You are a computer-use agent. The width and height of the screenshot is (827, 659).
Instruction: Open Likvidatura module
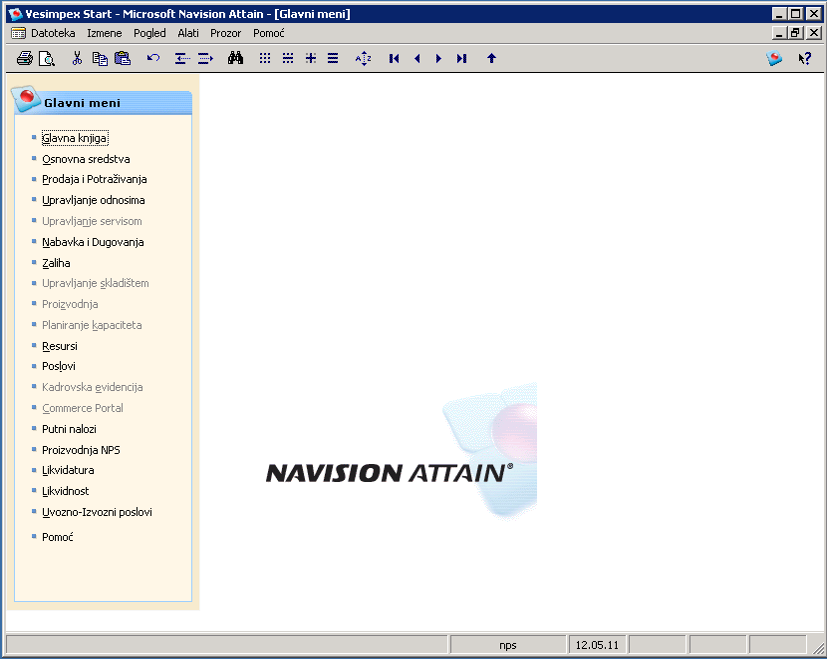(x=68, y=470)
